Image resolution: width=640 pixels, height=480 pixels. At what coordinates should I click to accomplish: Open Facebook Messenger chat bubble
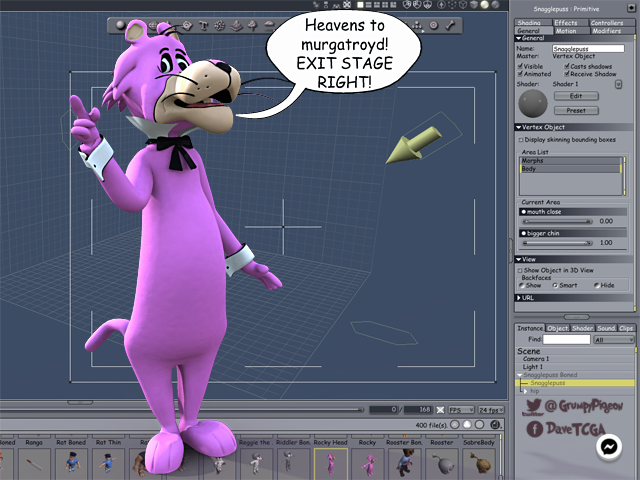coord(609,447)
